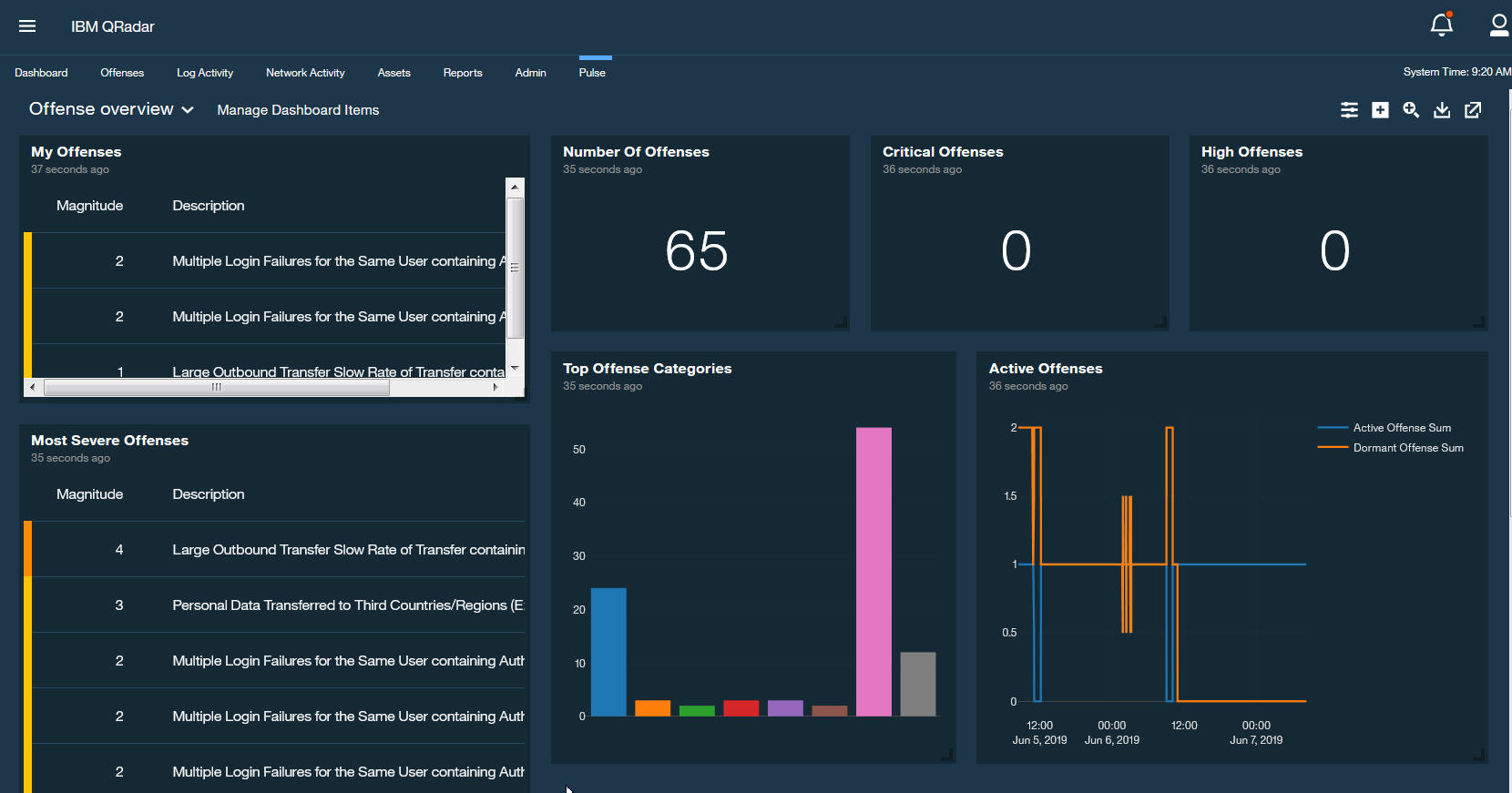
Task: Click the add widget plus icon
Action: (1380, 110)
